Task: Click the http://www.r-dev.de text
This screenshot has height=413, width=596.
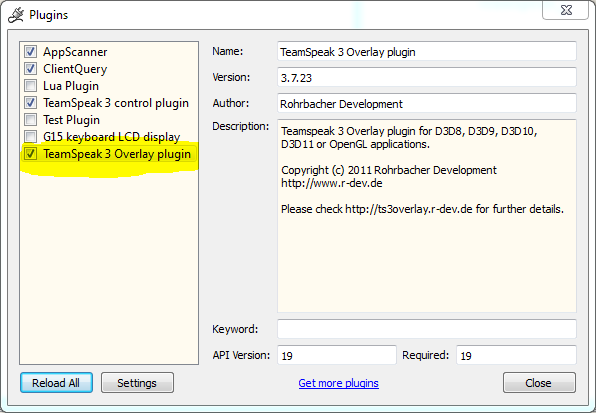Action: pyautogui.click(x=331, y=183)
